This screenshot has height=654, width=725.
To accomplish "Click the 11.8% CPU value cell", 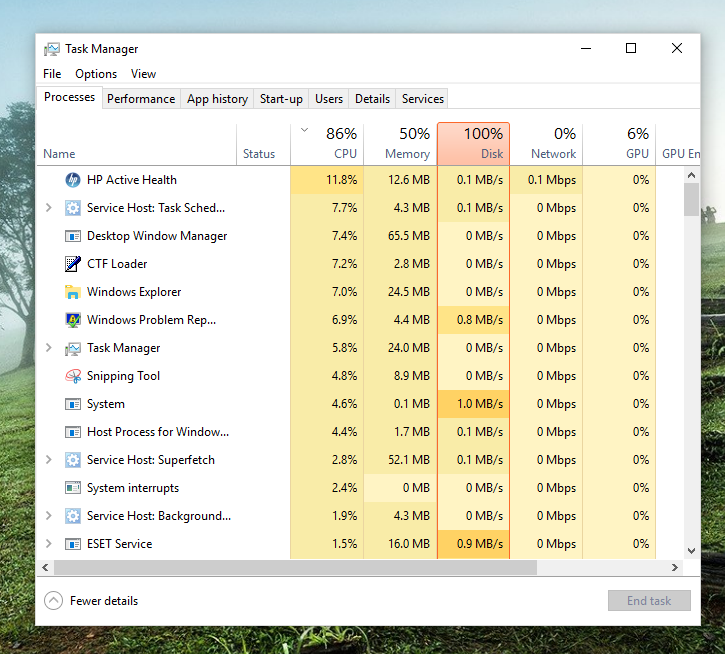I will click(x=327, y=180).
